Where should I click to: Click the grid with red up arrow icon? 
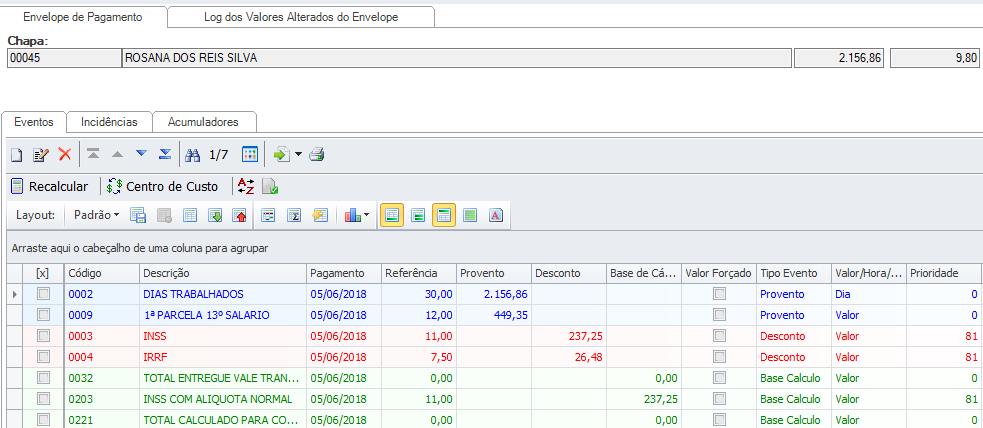click(239, 215)
